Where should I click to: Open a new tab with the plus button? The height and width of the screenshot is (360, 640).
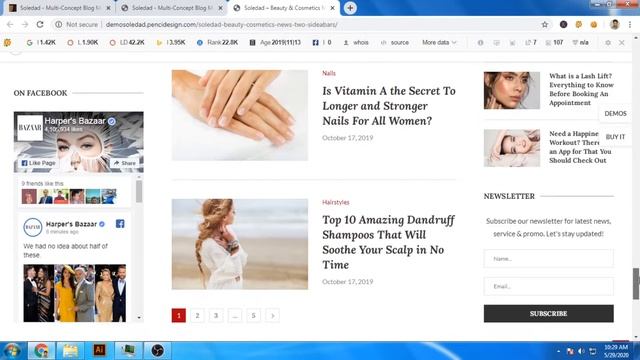tap(350, 8)
